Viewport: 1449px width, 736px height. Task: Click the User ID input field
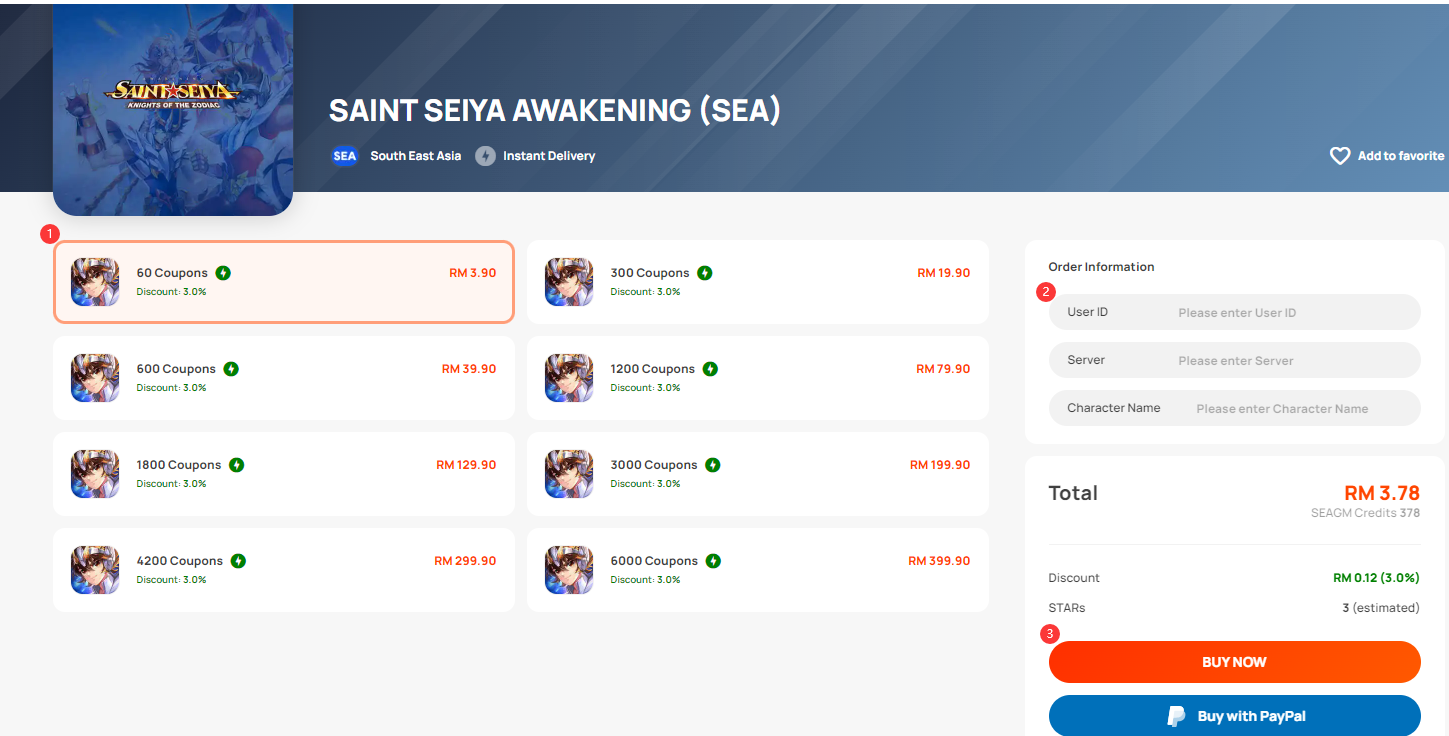tap(1290, 311)
